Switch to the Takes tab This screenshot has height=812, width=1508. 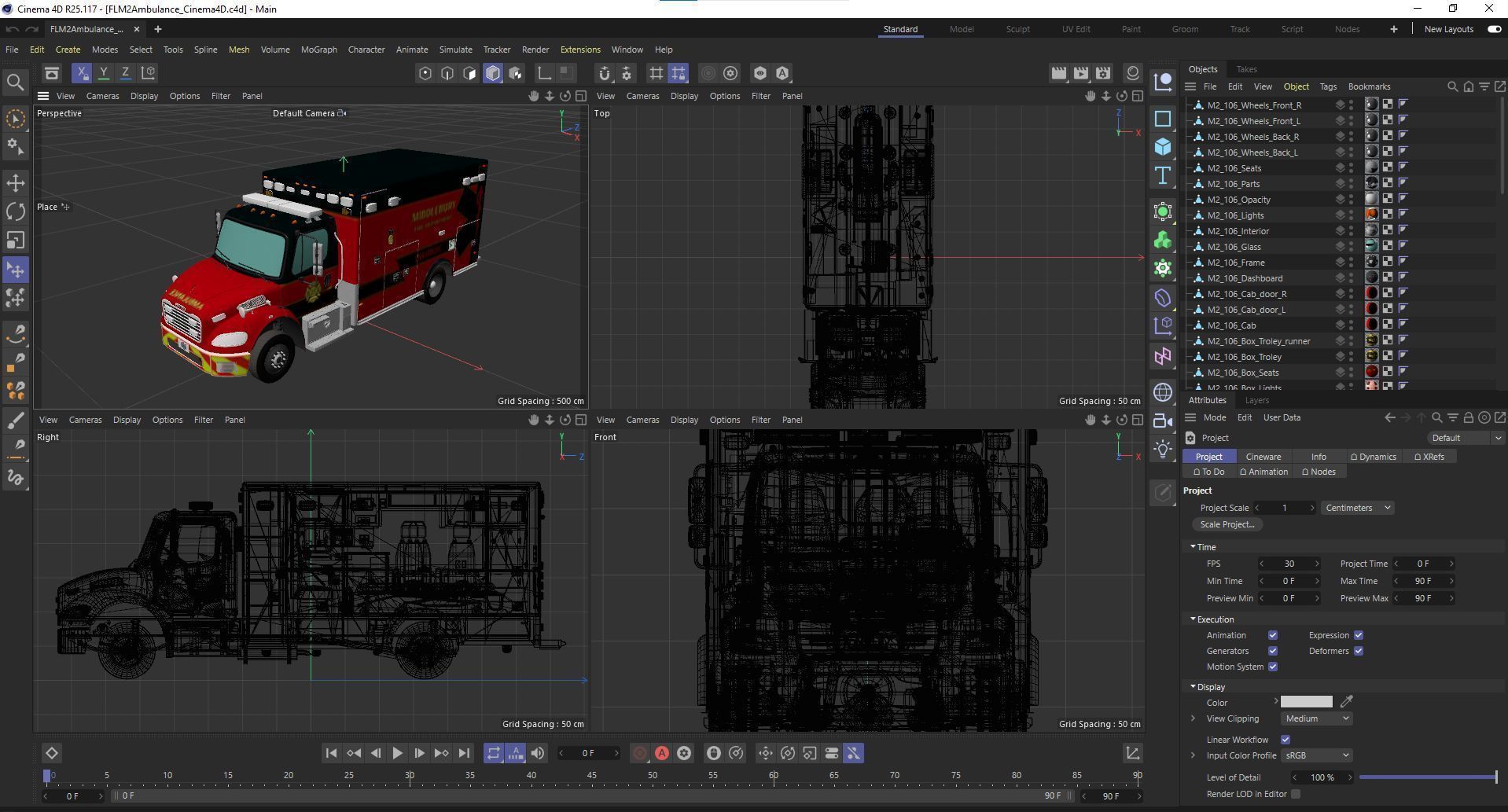(x=1246, y=69)
